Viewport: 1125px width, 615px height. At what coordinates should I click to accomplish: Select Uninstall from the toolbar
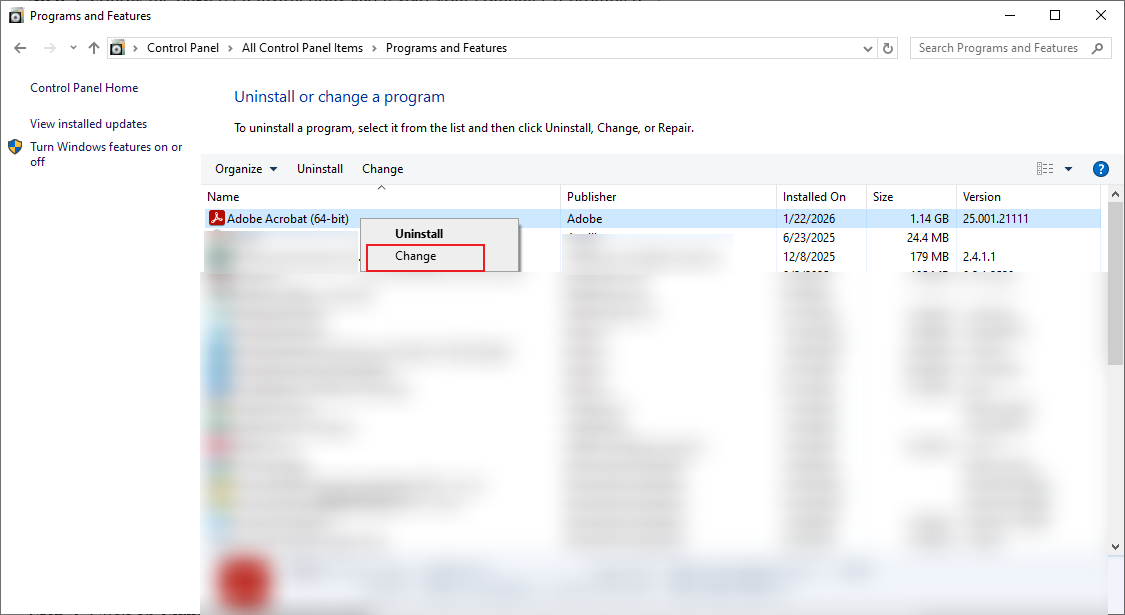(320, 168)
